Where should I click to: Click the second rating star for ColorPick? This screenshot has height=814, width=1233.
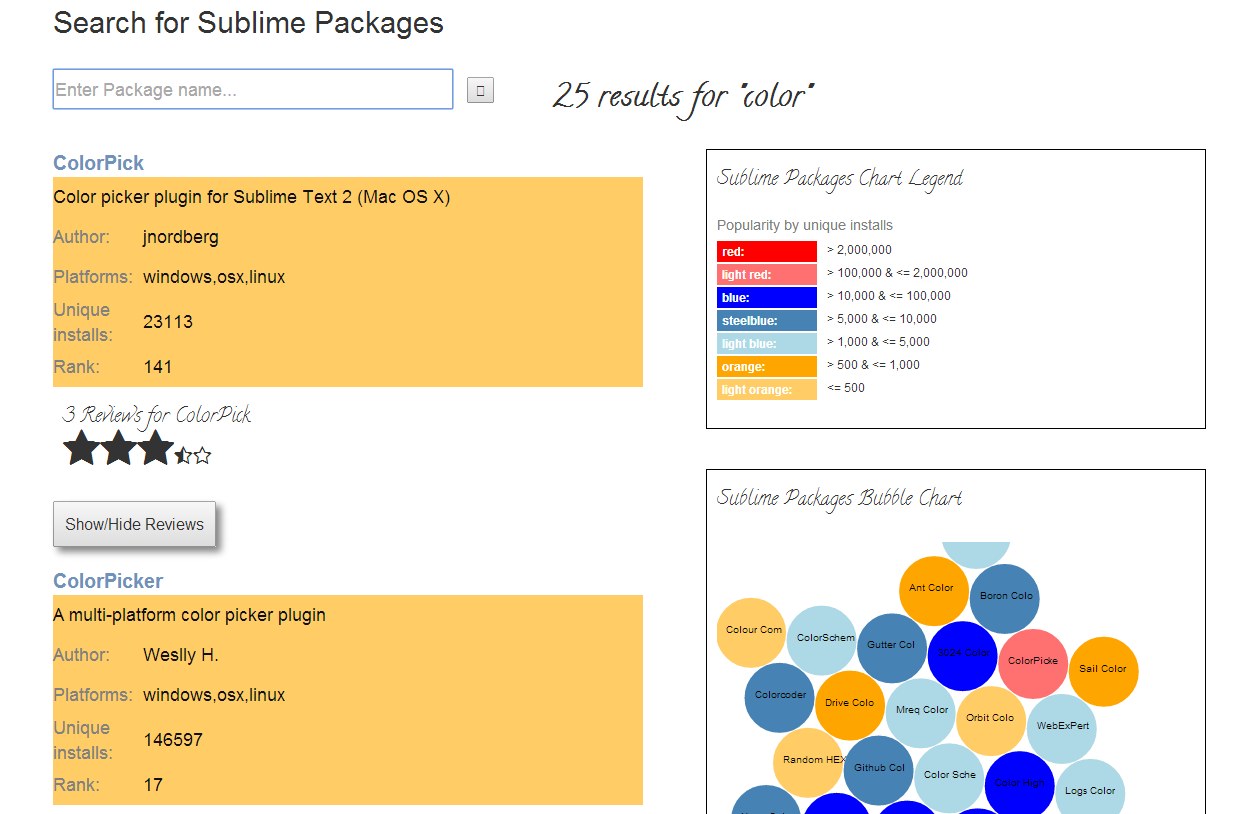pyautogui.click(x=118, y=448)
